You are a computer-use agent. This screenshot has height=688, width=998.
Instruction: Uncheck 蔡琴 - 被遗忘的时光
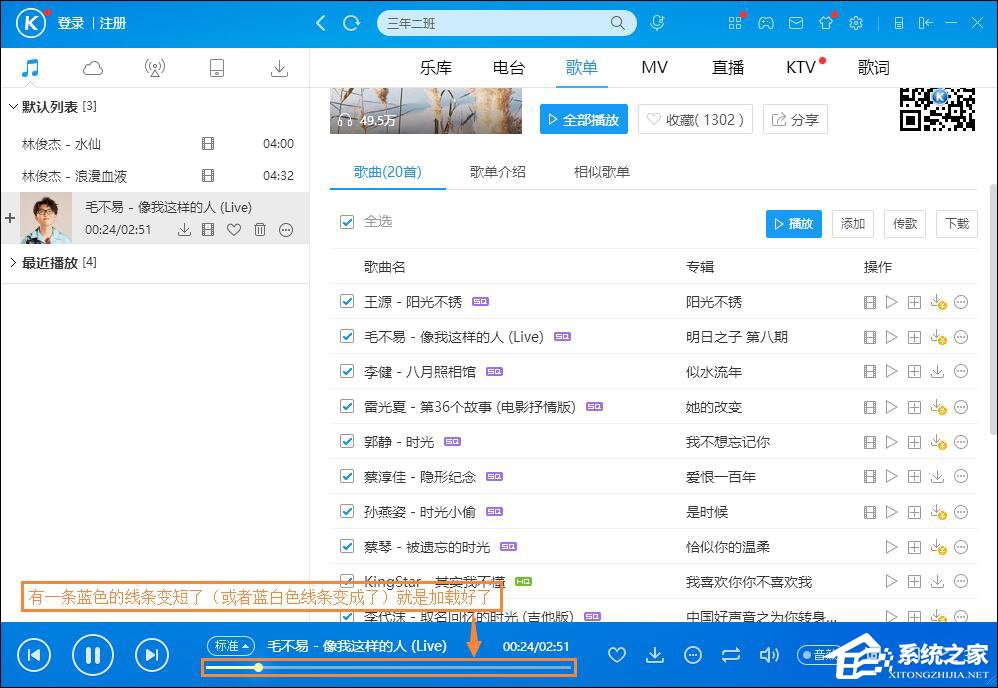point(346,546)
